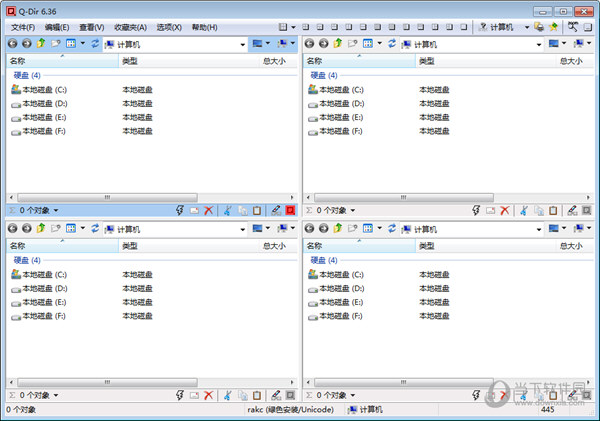This screenshot has height=421, width=600.
Task: Expand view mode arrow in top-left pane
Action: point(82,43)
